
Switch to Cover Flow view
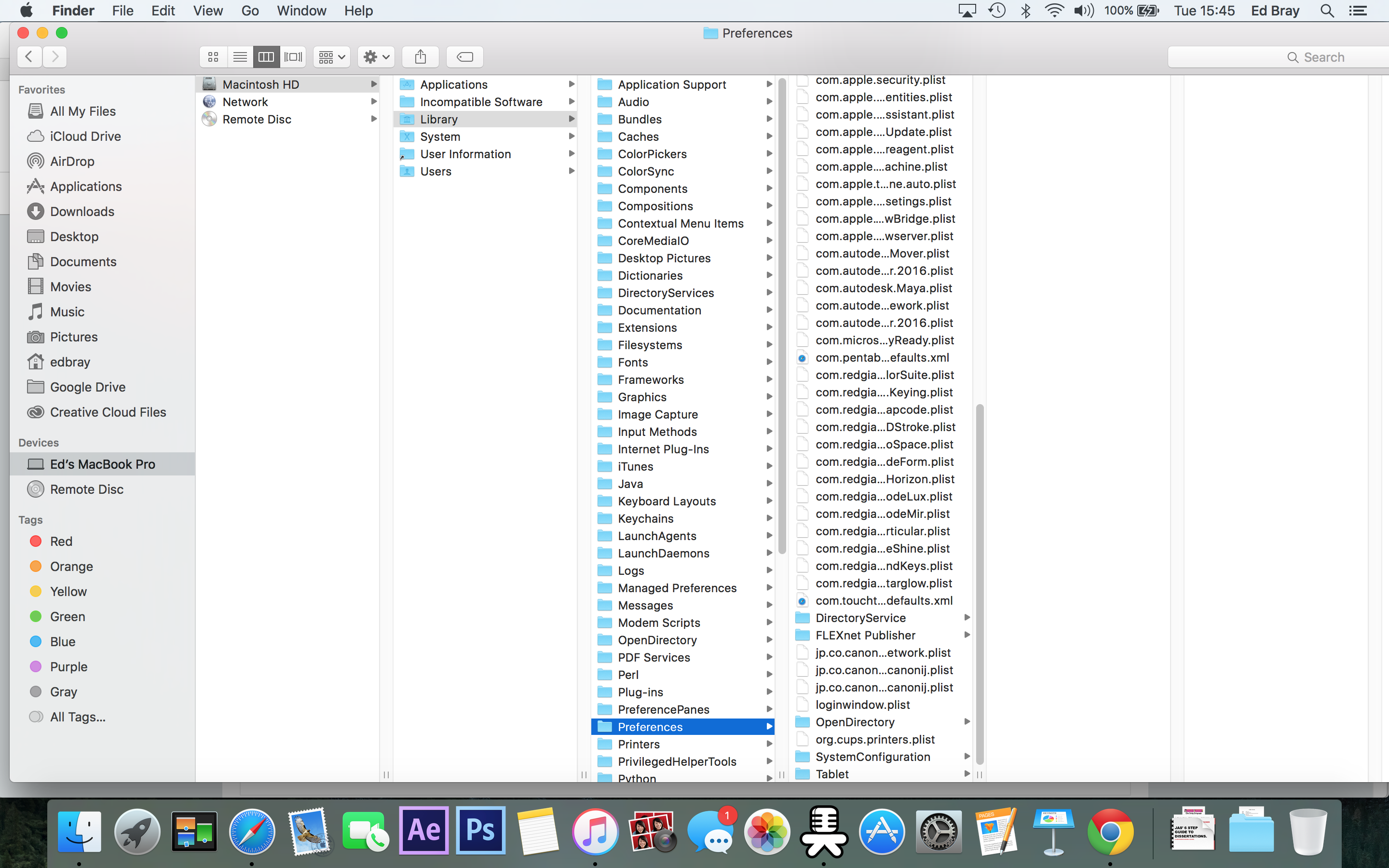[x=293, y=57]
